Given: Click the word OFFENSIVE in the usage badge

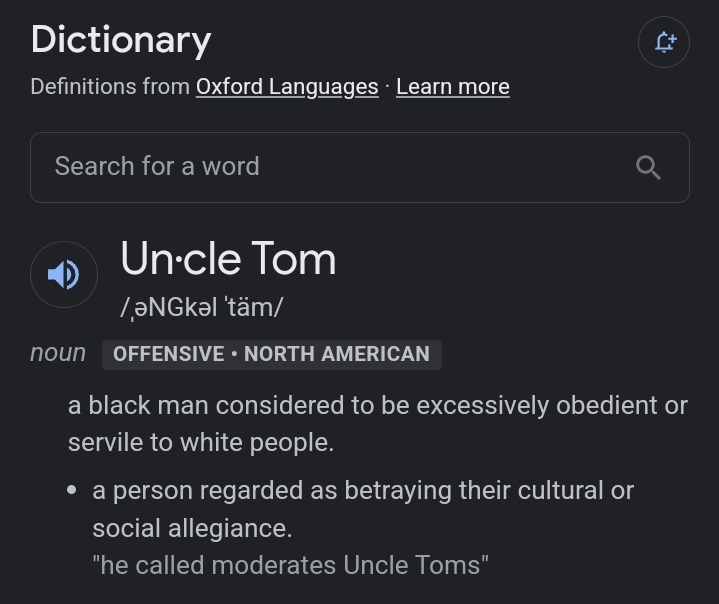Looking at the screenshot, I should (169, 355).
